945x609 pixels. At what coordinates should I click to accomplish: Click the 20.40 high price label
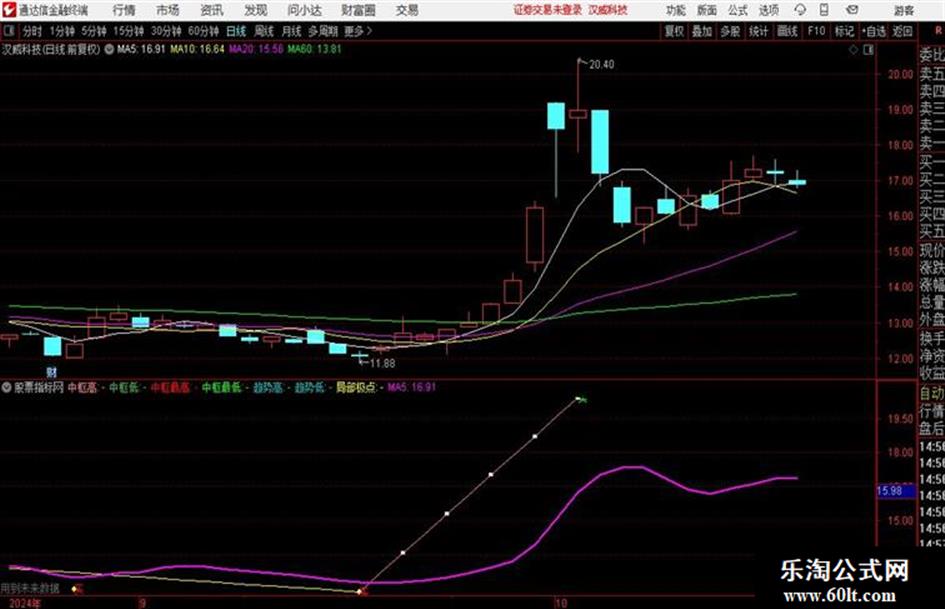coord(601,64)
